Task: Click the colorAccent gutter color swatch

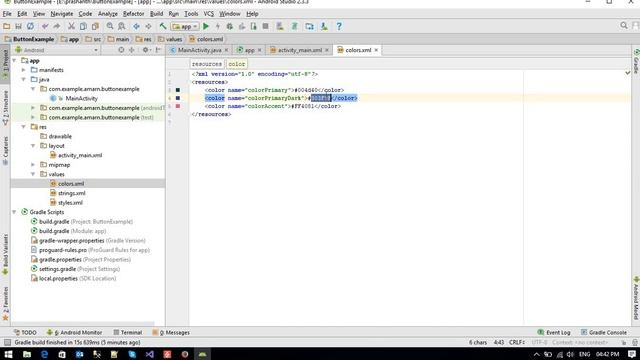Action: click(x=178, y=106)
